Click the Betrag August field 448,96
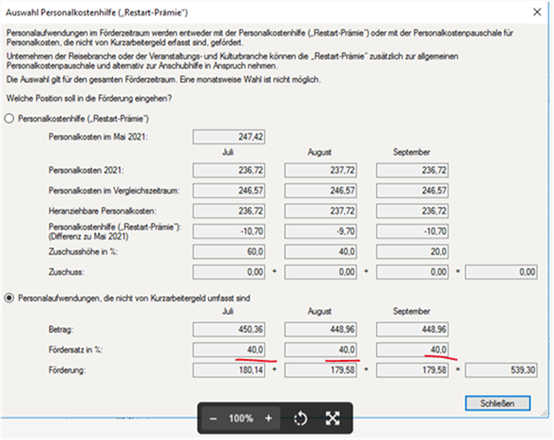 tap(320, 329)
